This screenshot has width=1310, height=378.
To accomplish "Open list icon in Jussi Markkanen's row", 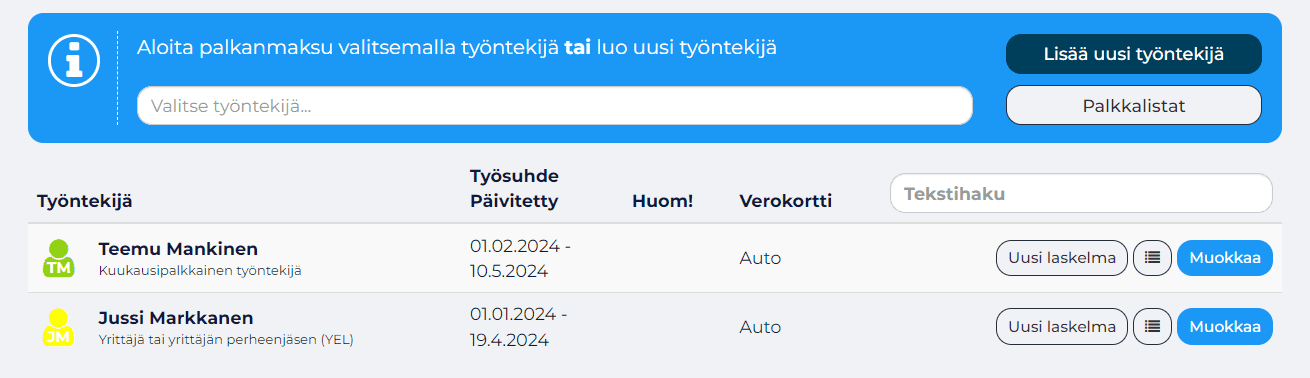I will (x=1152, y=326).
